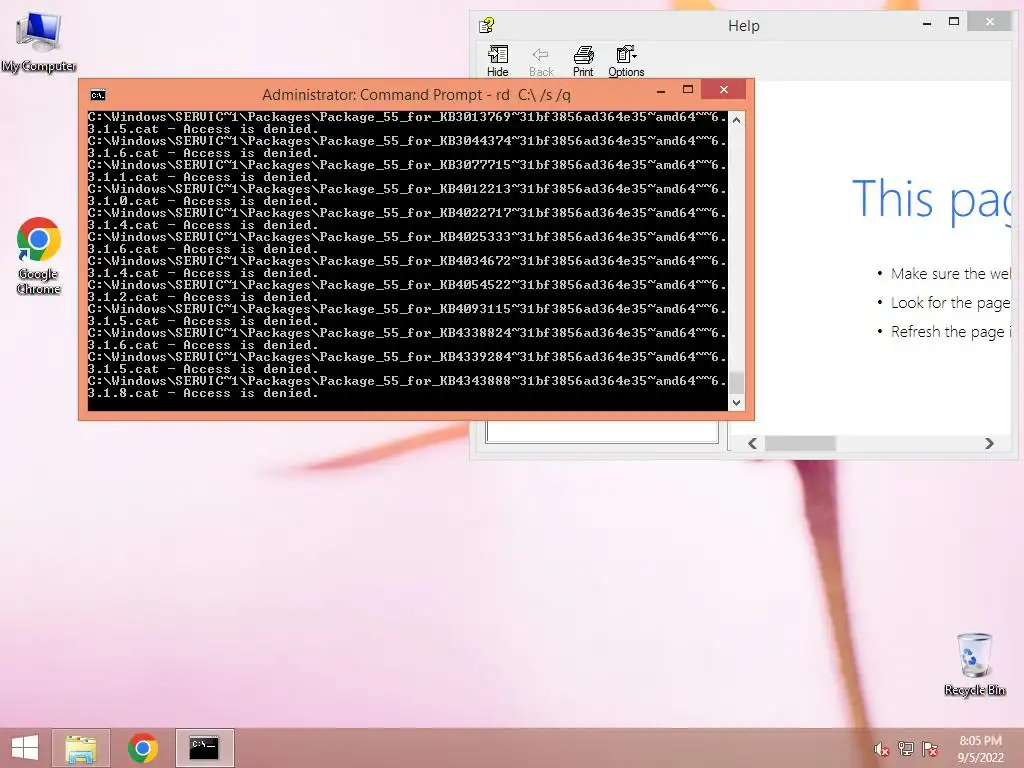Viewport: 1024px width, 768px height.
Task: Click the Command Prompt system menu icon
Action: click(x=98, y=95)
